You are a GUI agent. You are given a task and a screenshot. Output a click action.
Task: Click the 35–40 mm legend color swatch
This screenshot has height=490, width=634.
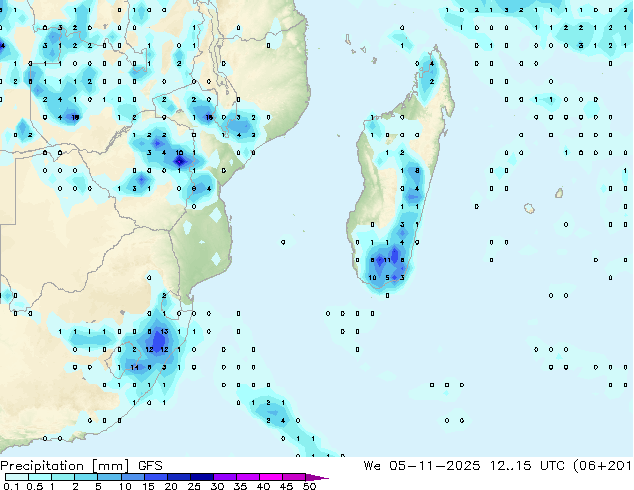click(x=248, y=477)
